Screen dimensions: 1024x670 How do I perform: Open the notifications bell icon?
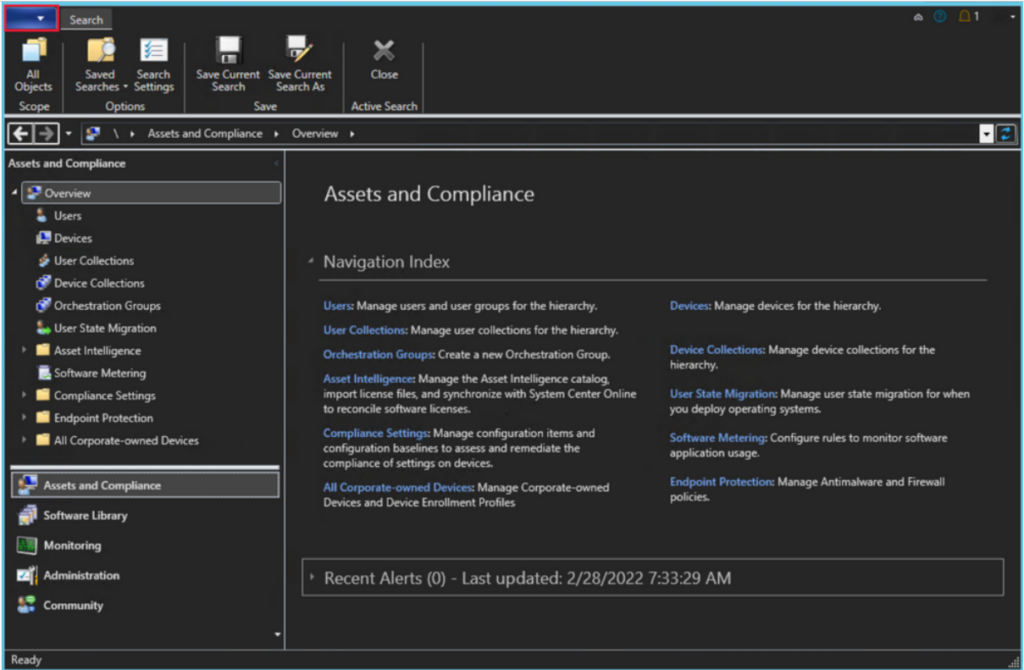click(965, 16)
